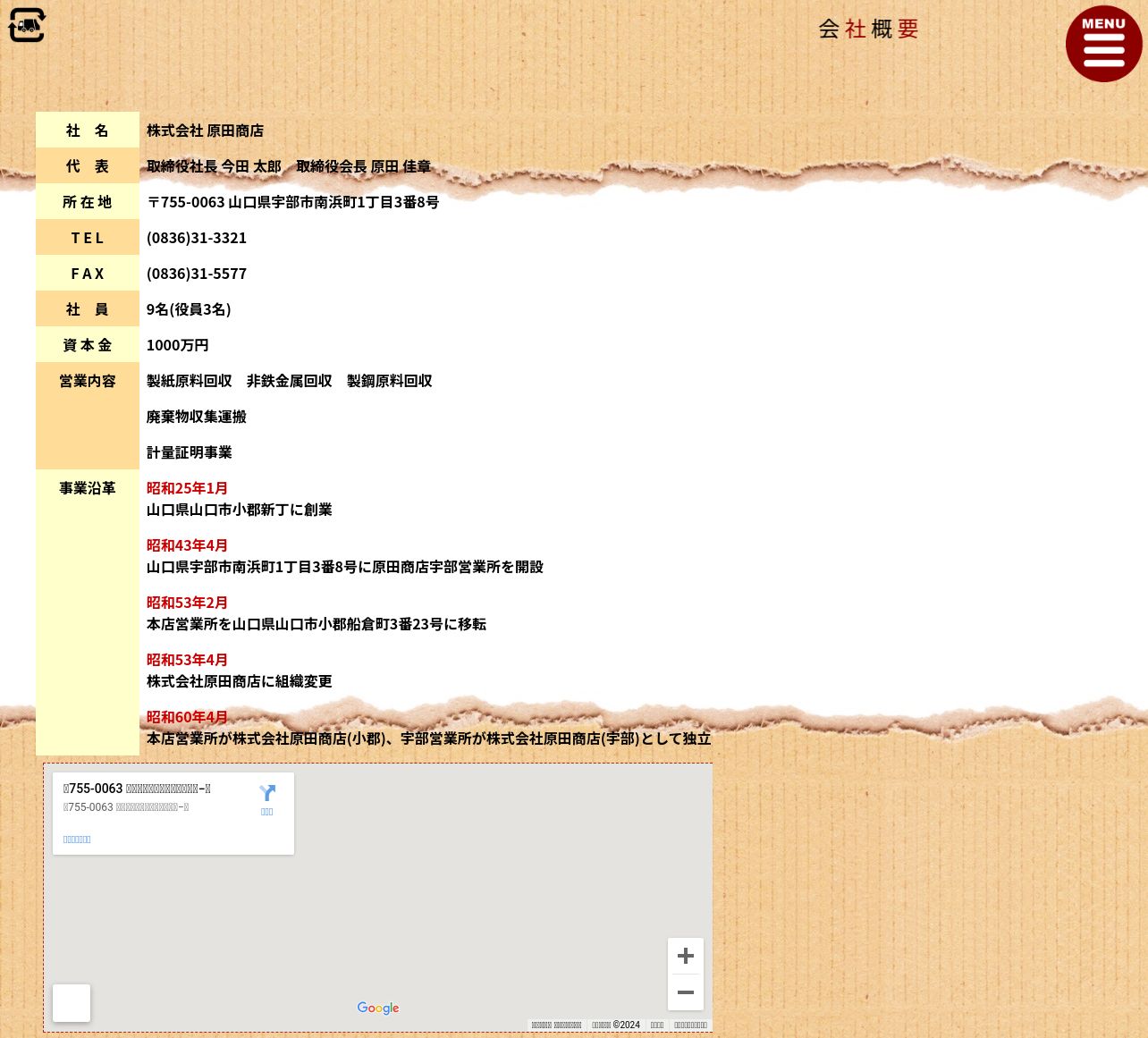Zoom out on the Google map
Image resolution: width=1148 pixels, height=1038 pixels.
coord(686,992)
